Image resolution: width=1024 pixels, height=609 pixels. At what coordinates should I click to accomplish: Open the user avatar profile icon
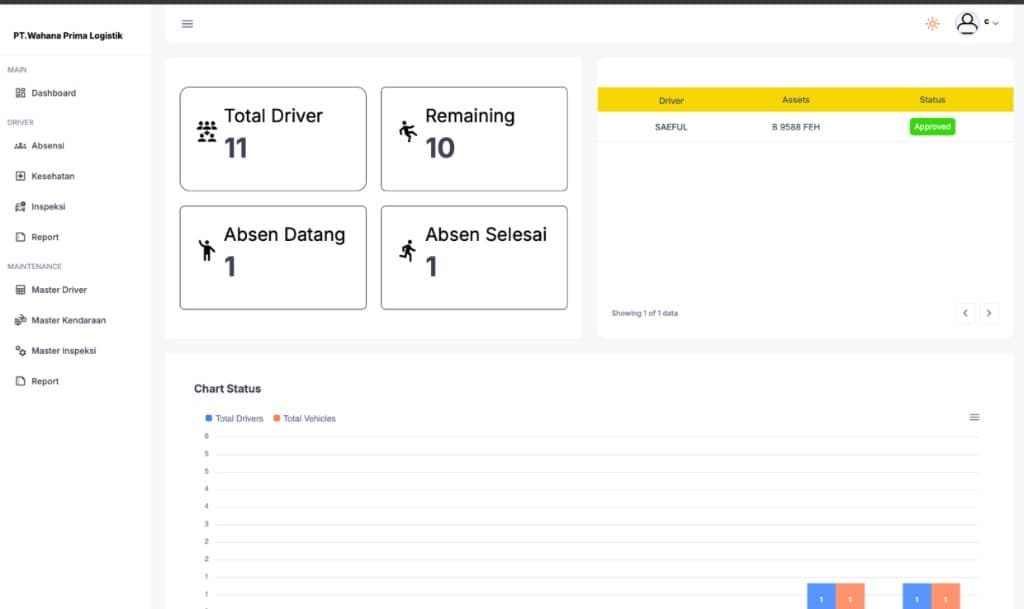click(967, 23)
